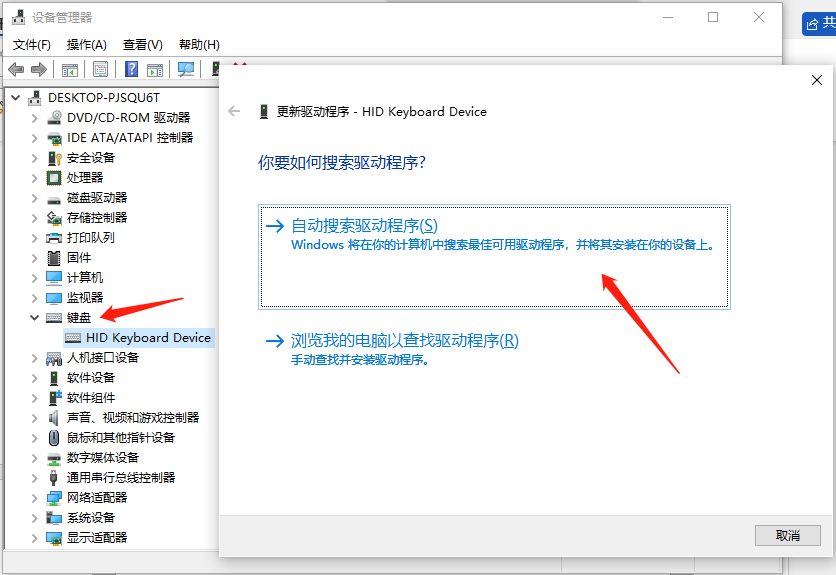Screen dimensions: 836x575
Task: Click the DVD/CD-ROM drive icon
Action: coord(54,117)
